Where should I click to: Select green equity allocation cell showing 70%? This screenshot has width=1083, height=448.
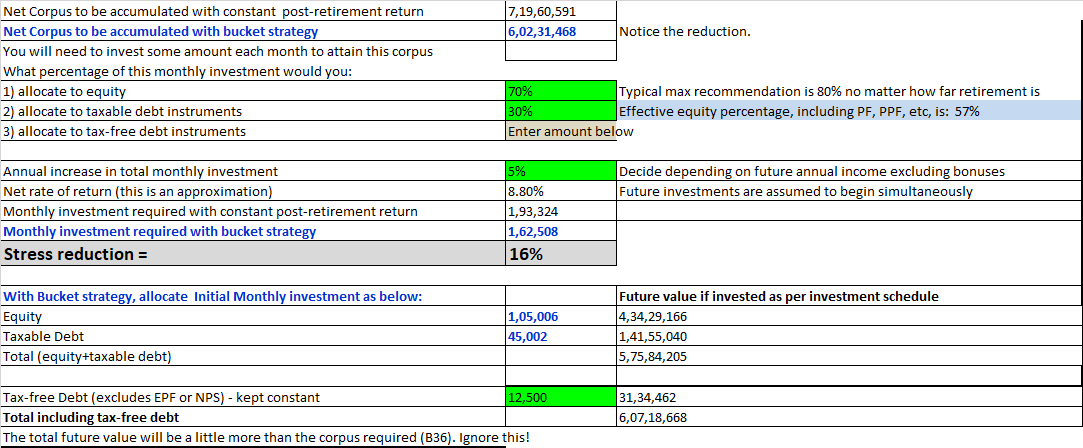click(561, 91)
